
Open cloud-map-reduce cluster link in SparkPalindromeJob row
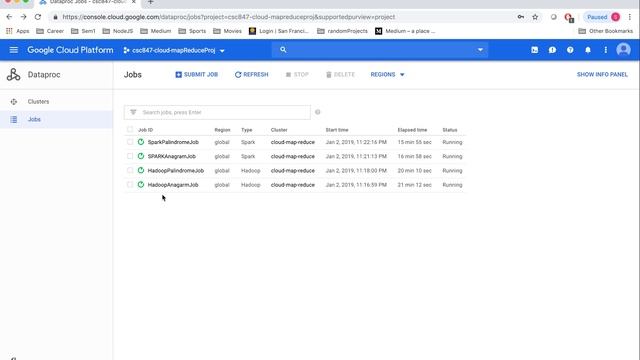(x=293, y=142)
